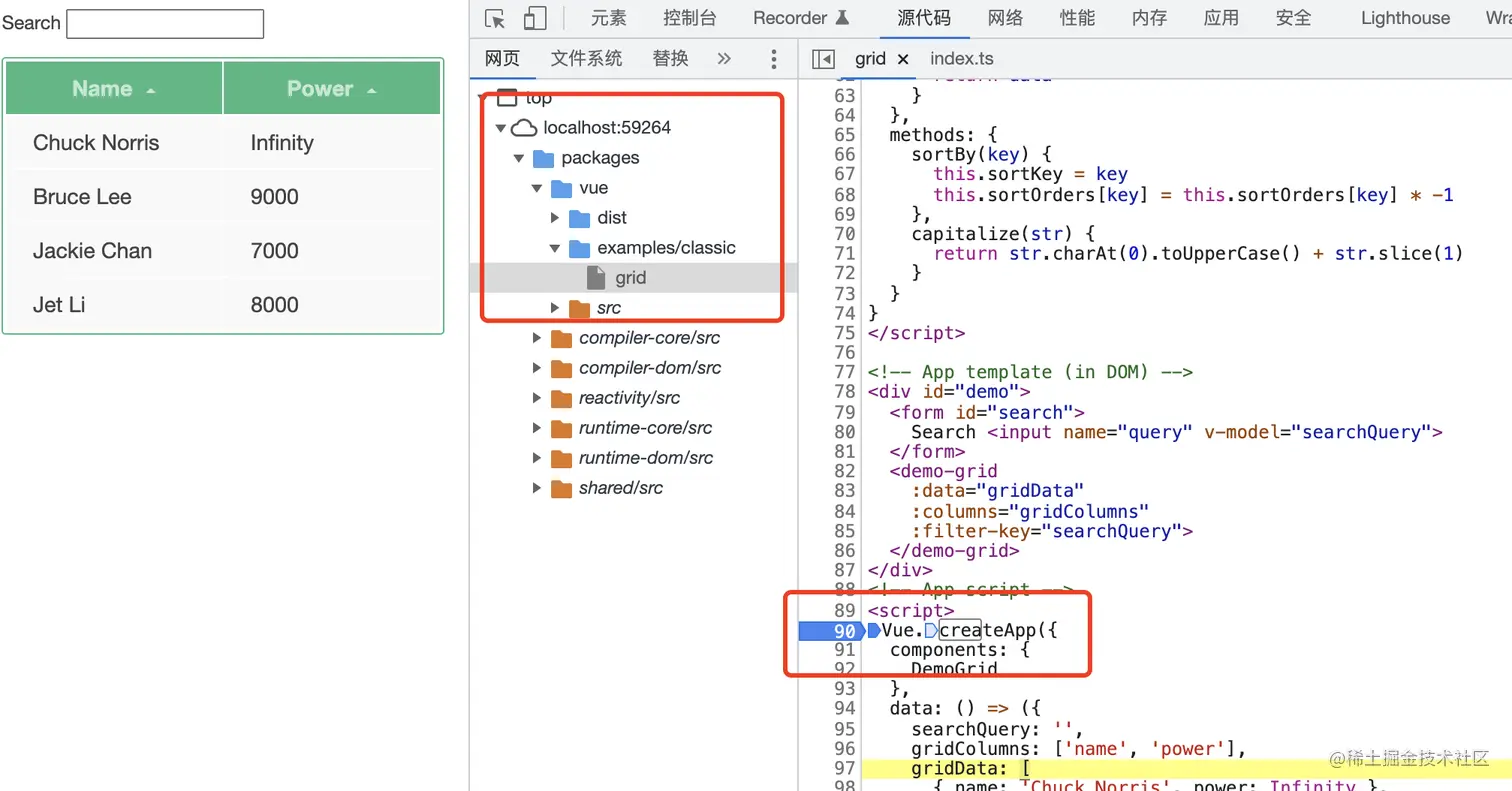1512x791 pixels.
Task: Click the :filter-key="searchQuery" code line
Action: [x=1052, y=531]
